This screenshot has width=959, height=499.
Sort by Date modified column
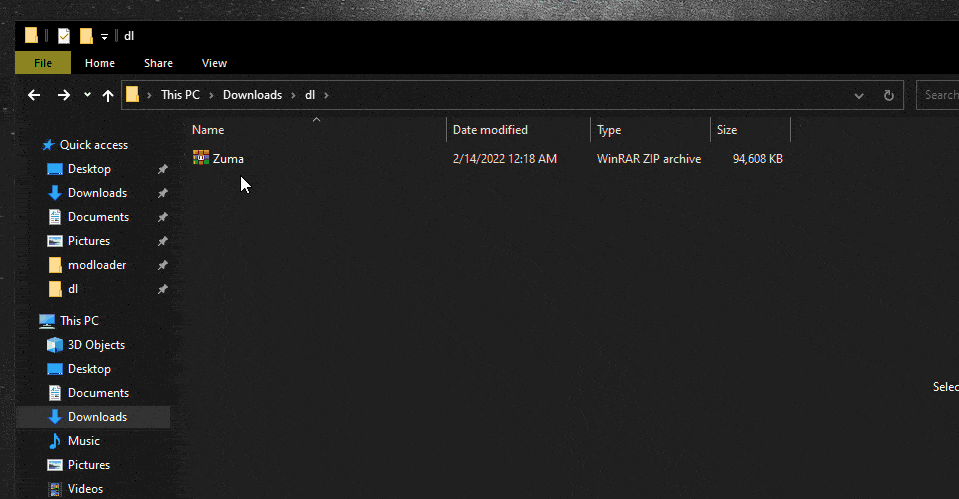point(490,130)
